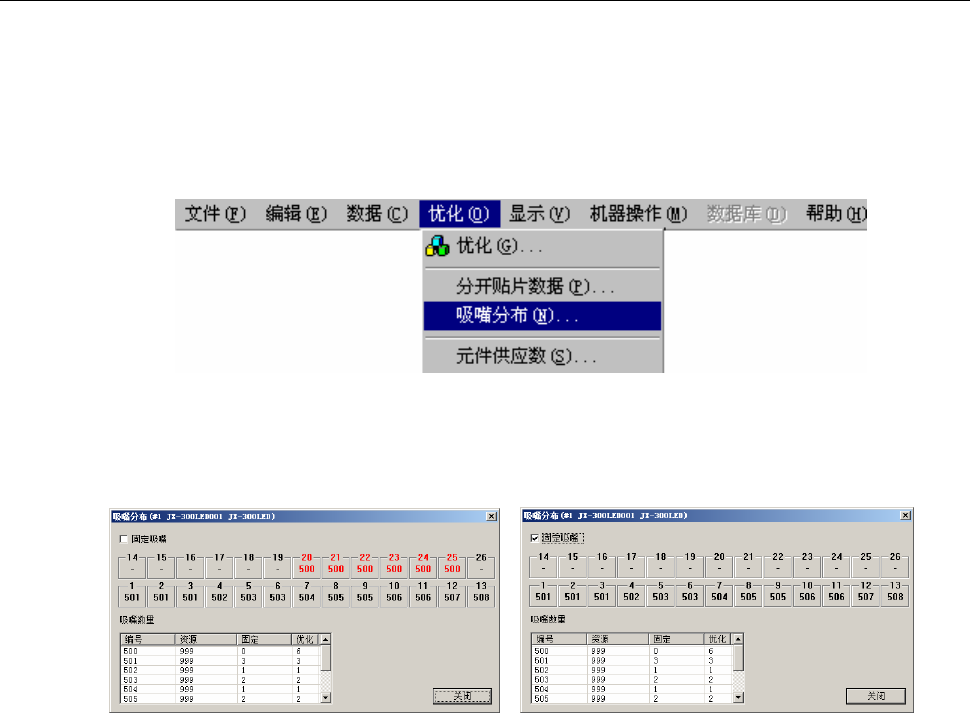
Task: Select red nozzle slot 22 in left dialog
Action: coord(365,564)
